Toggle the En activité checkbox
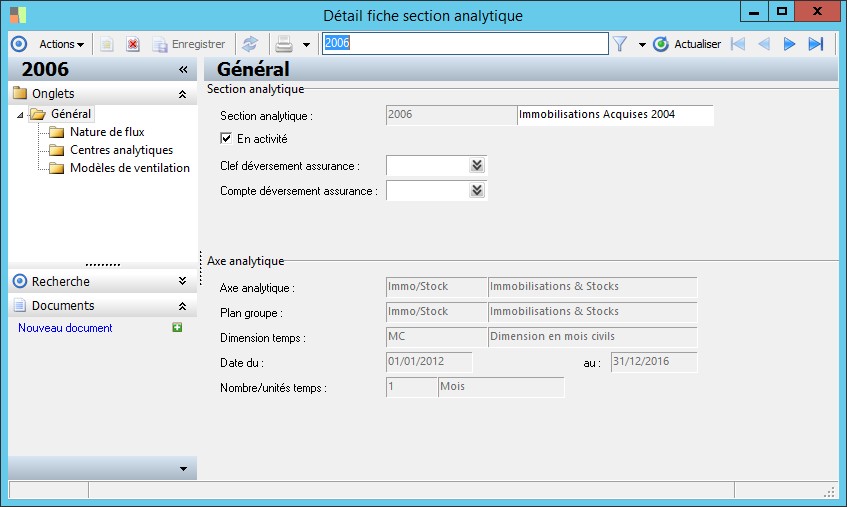The image size is (847, 507). [226, 139]
